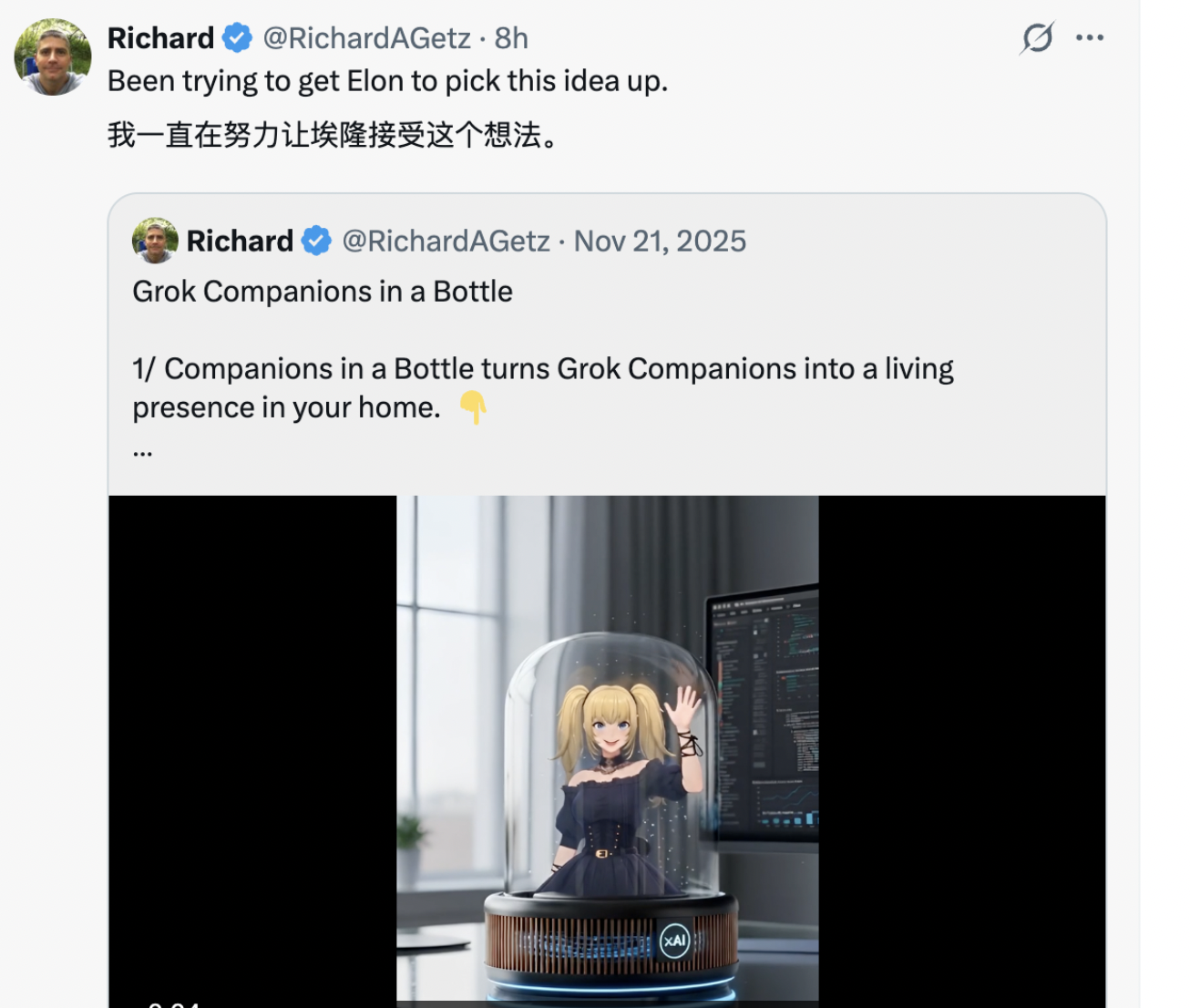Click small avatar in the quoted post
The width and height of the screenshot is (1190, 1008).
[155, 241]
